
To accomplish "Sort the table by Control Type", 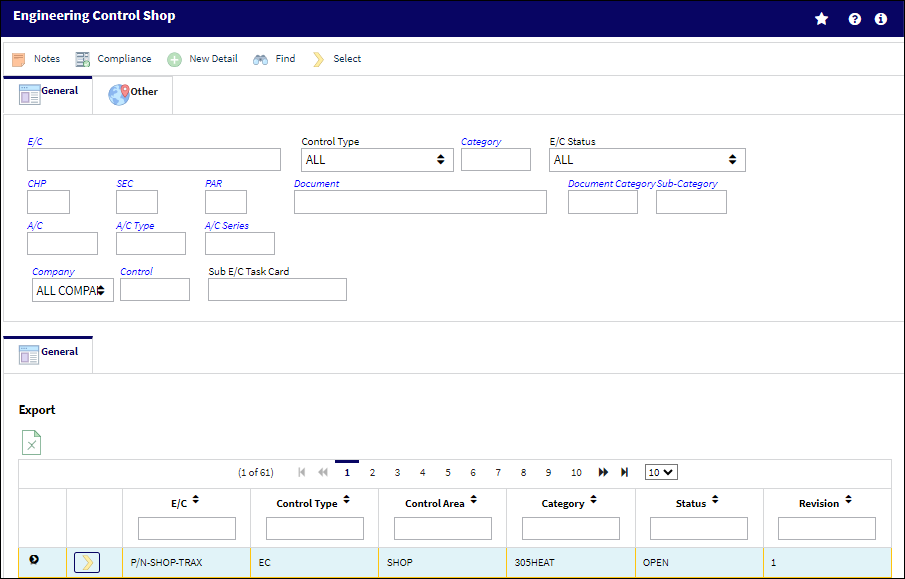I will click(346, 500).
